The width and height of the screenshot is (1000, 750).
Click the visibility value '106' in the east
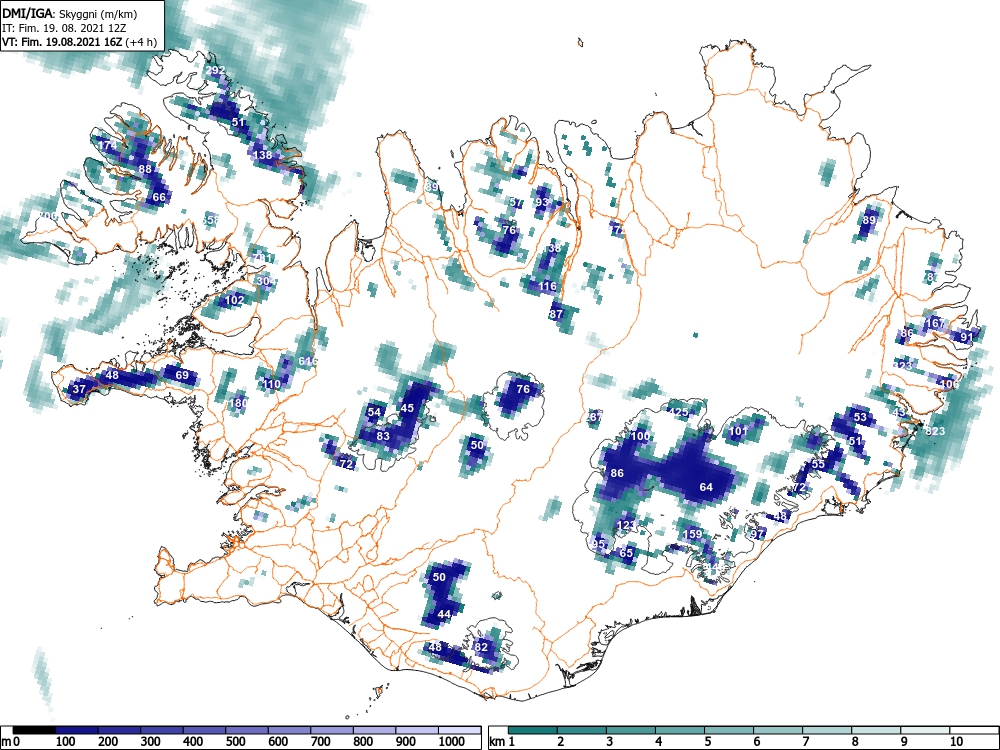949,384
